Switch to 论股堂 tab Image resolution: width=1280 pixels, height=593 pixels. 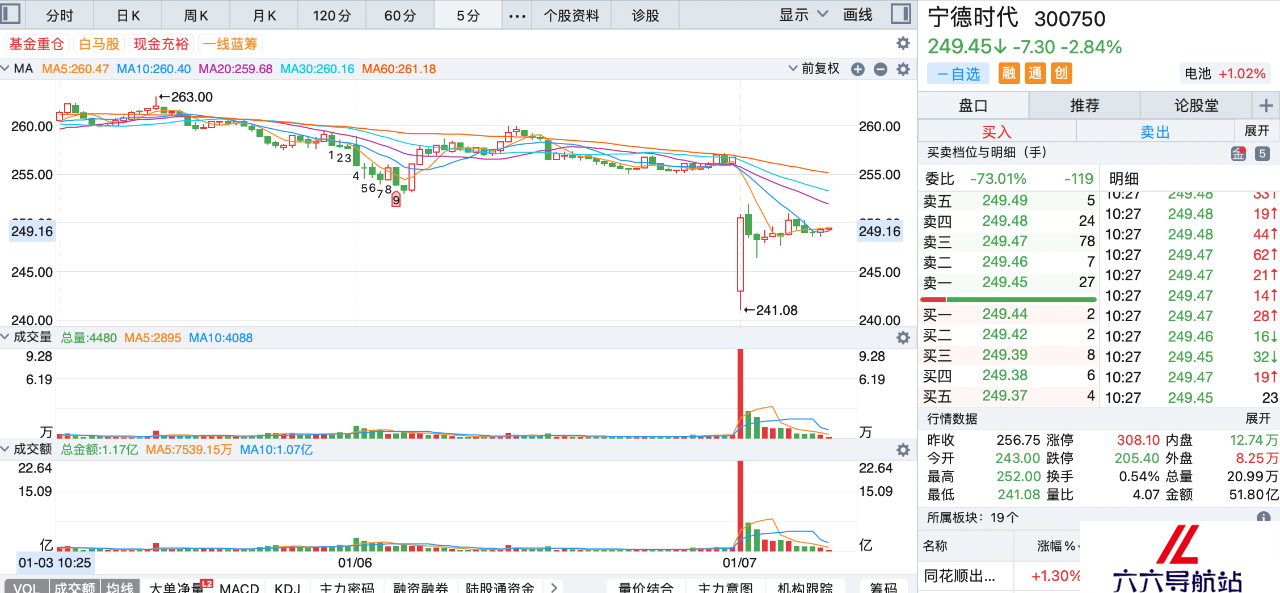click(1196, 105)
